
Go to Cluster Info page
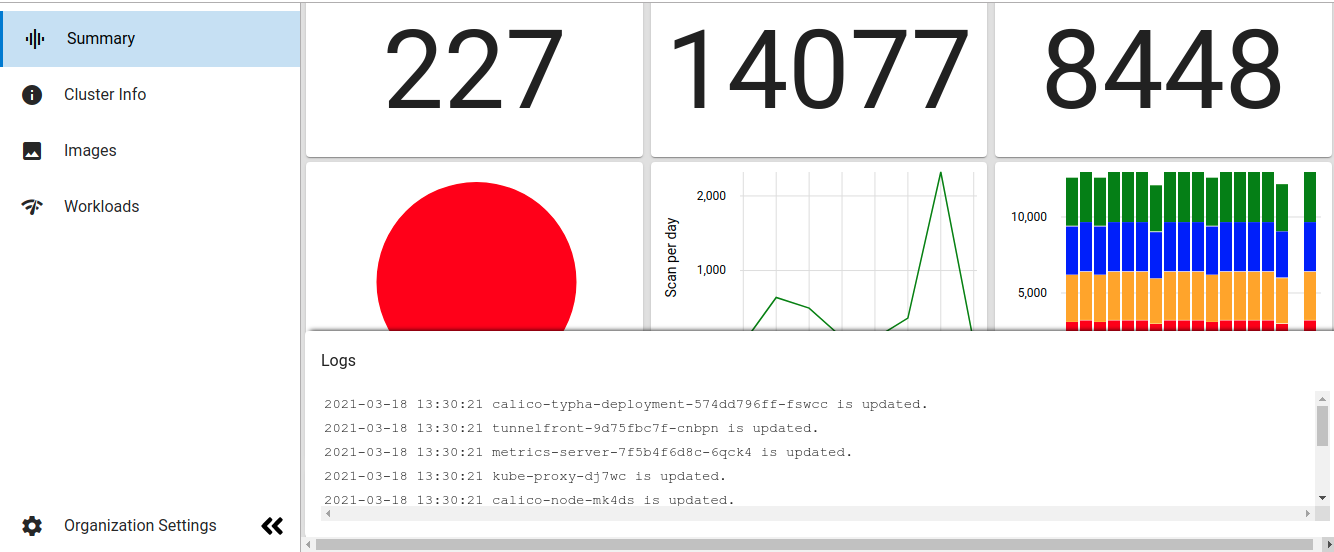pyautogui.click(x=105, y=95)
